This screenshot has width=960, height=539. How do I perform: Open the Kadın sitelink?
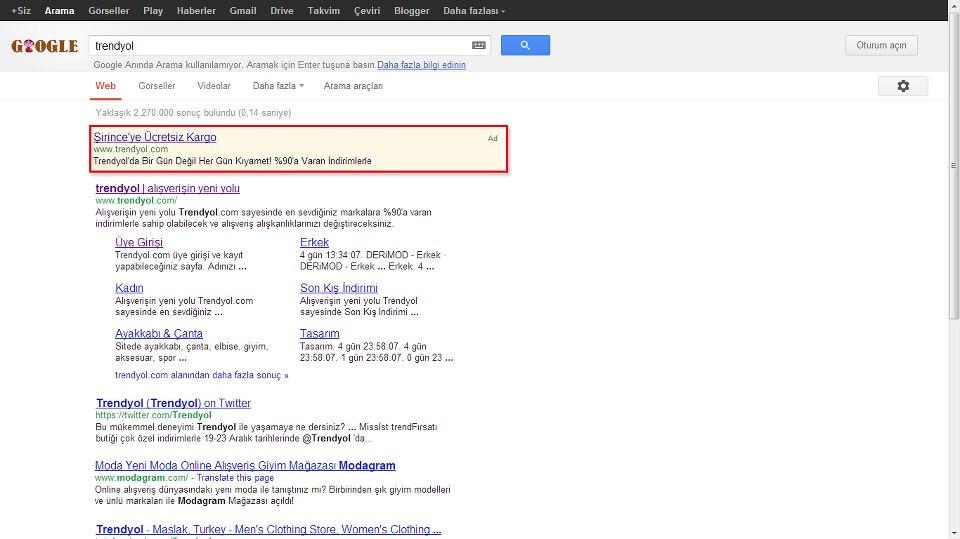click(x=129, y=288)
